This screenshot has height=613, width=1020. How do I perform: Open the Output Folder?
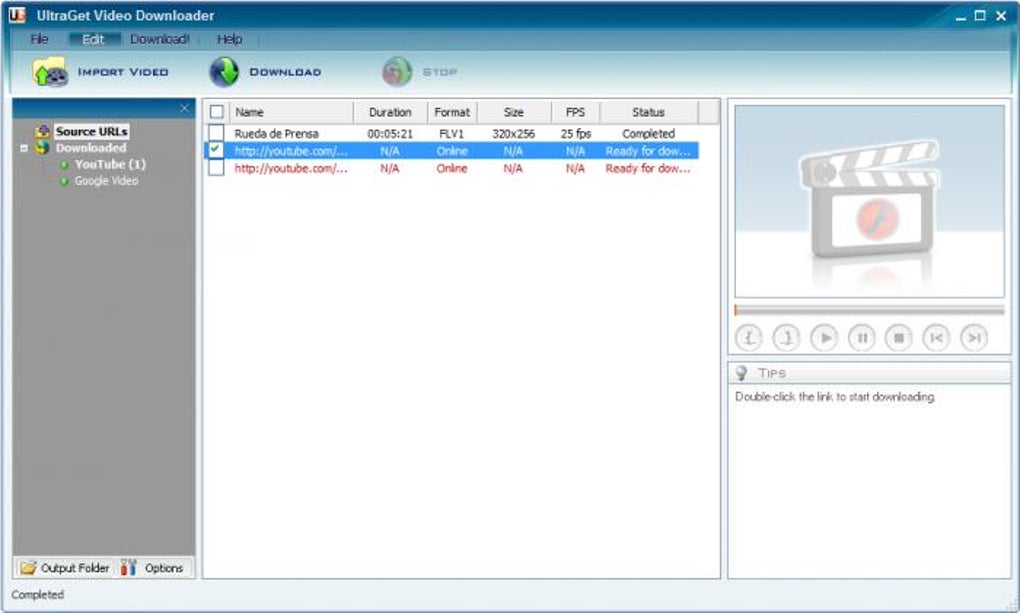pos(65,567)
